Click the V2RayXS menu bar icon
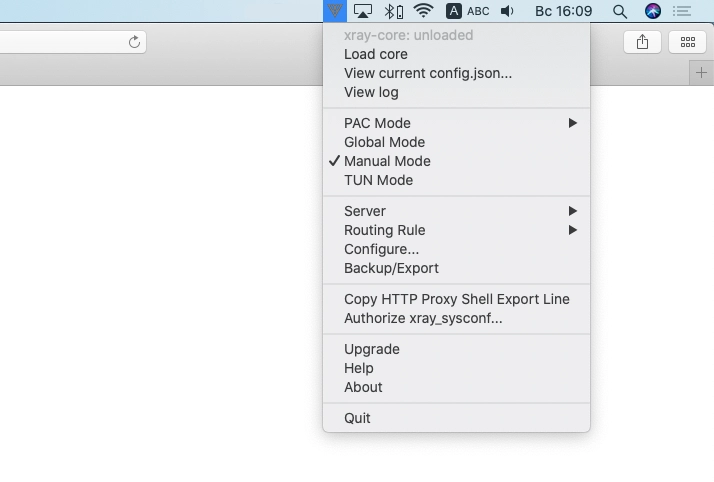The height and width of the screenshot is (482, 714). pyautogui.click(x=335, y=11)
